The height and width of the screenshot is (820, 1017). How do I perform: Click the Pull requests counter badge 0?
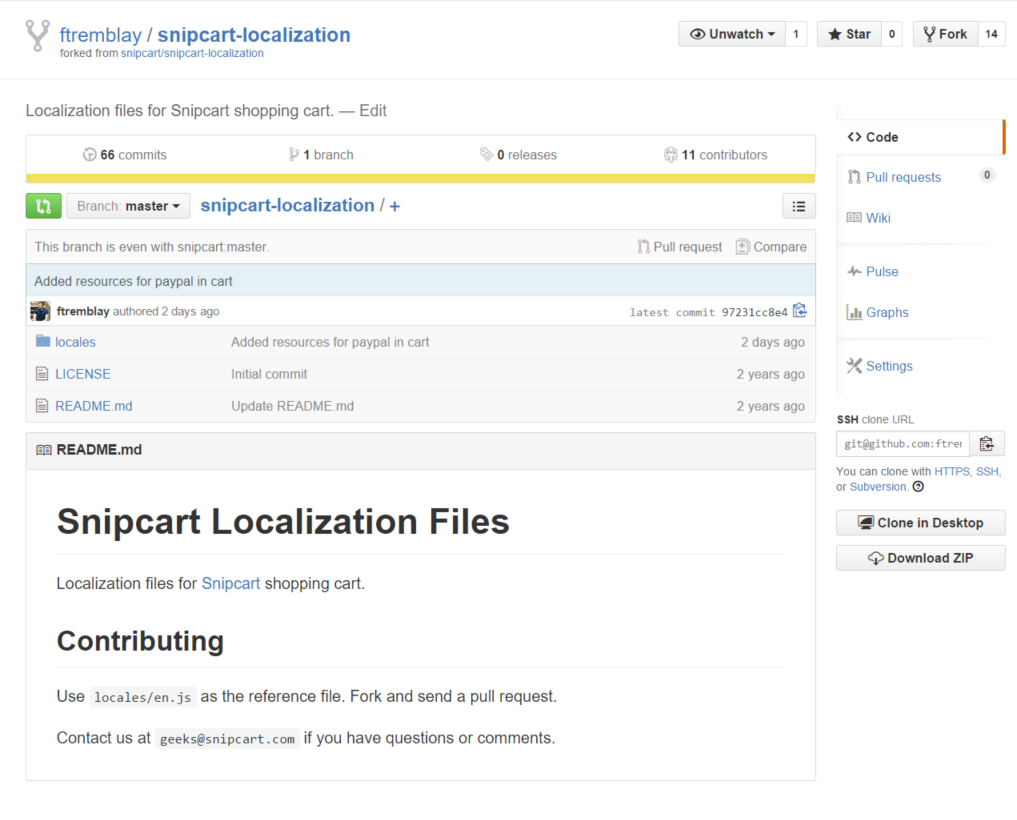tap(987, 175)
